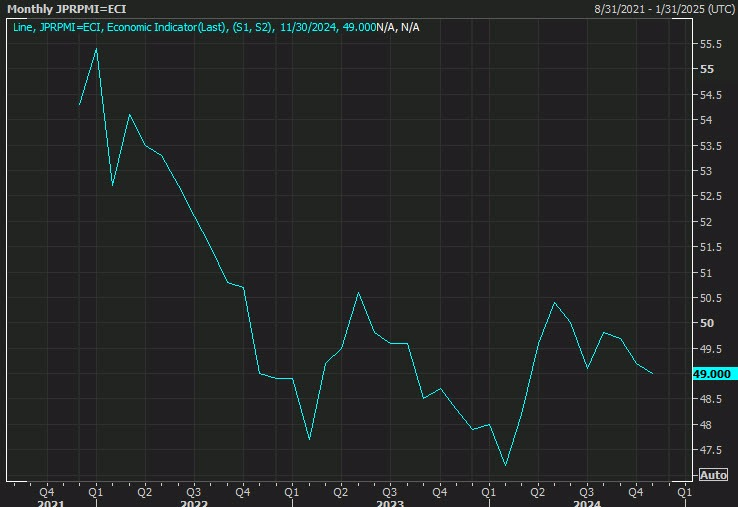Screen dimensions: 738x507
Task: Click the 54.5 y-axis label
Action: tap(711, 95)
